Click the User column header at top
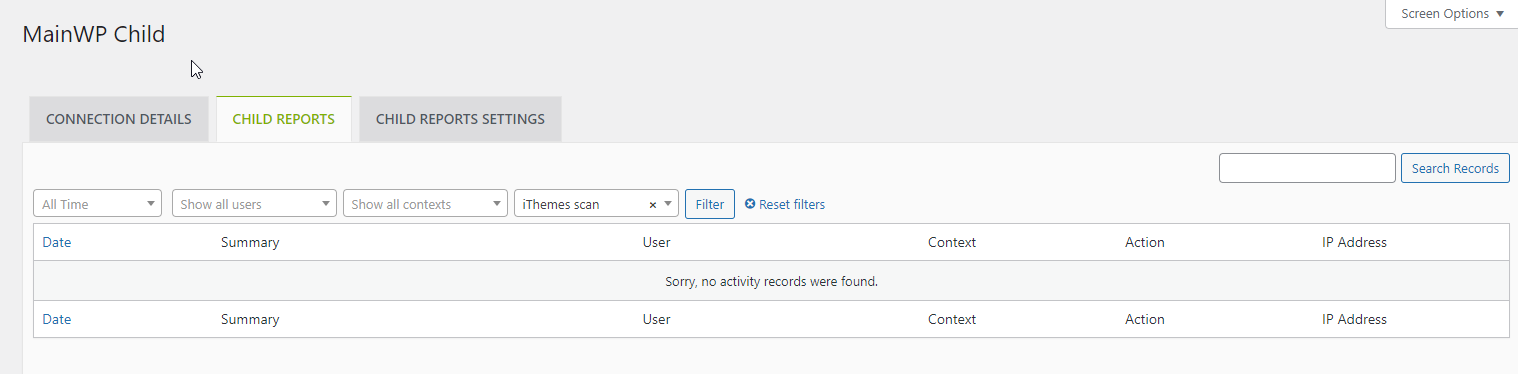 point(657,242)
